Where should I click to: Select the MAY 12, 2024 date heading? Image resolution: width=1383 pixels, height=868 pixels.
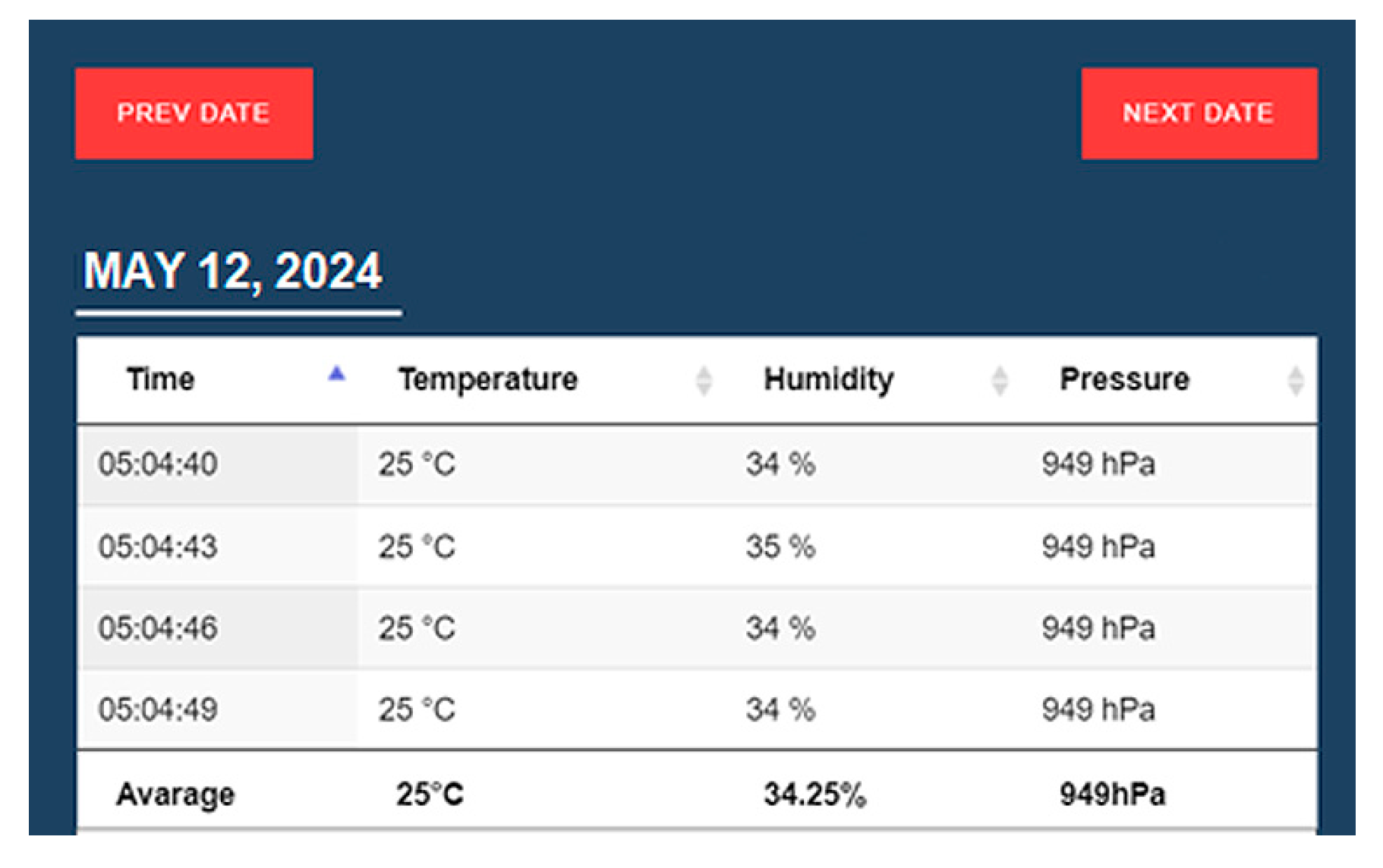pos(233,271)
